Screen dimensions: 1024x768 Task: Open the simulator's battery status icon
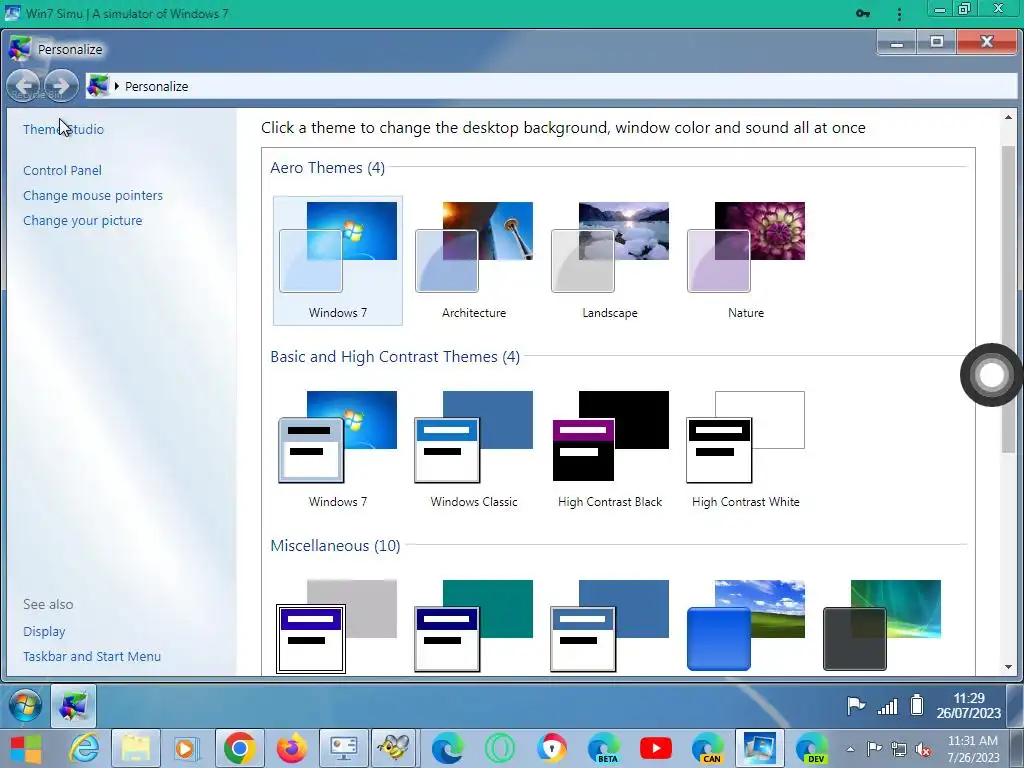click(x=917, y=705)
